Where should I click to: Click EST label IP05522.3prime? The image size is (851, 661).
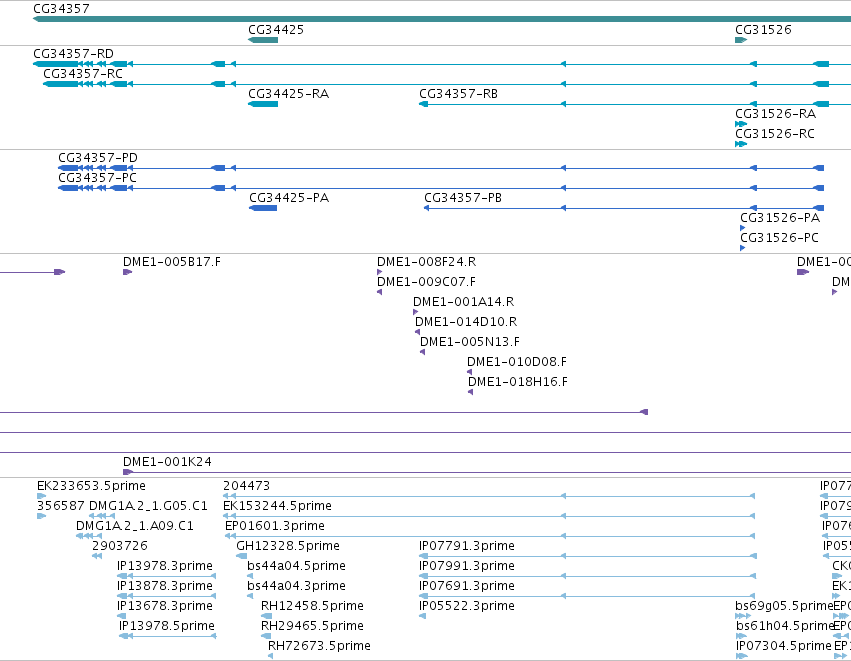tap(467, 607)
